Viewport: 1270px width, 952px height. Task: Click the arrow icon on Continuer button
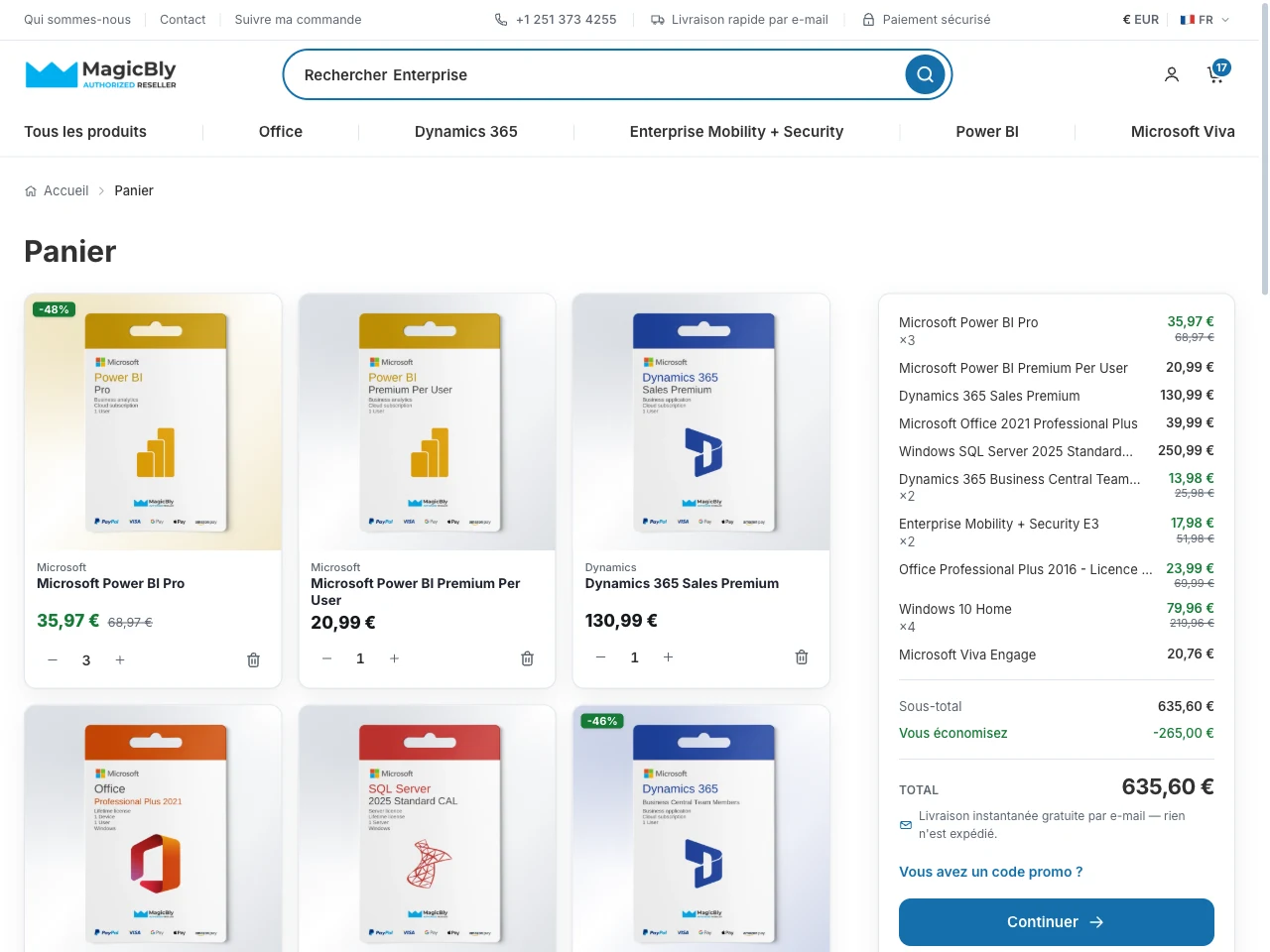(1096, 922)
